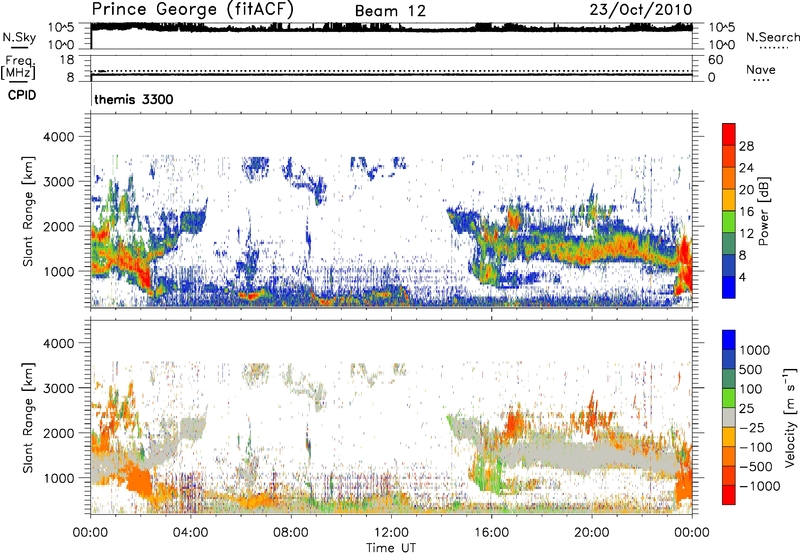This screenshot has width=800, height=554.
Task: Pick the yellow-orange 16–20 dB Power swatch
Action: 729,199
